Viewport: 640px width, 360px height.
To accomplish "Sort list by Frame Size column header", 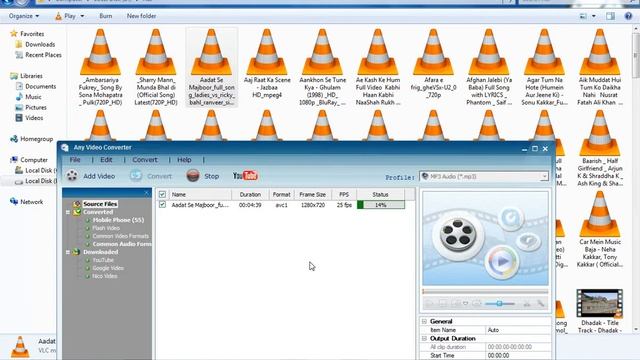I will (313, 195).
